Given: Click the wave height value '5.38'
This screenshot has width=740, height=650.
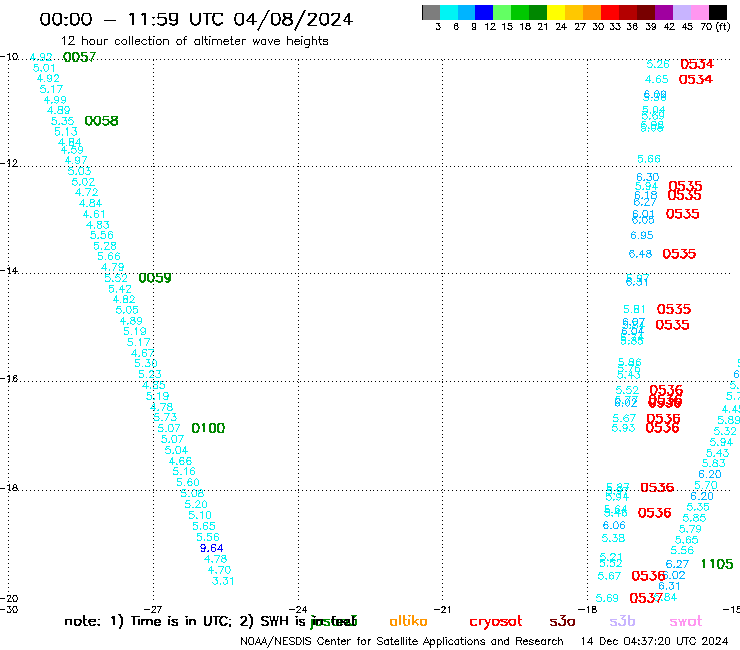Looking at the screenshot, I should pos(613,538).
